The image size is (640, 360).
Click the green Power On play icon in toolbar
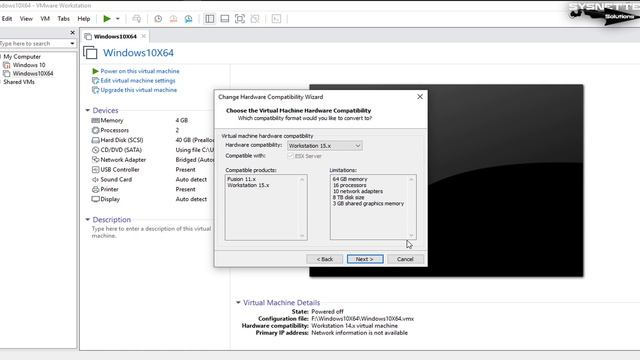(x=107, y=18)
